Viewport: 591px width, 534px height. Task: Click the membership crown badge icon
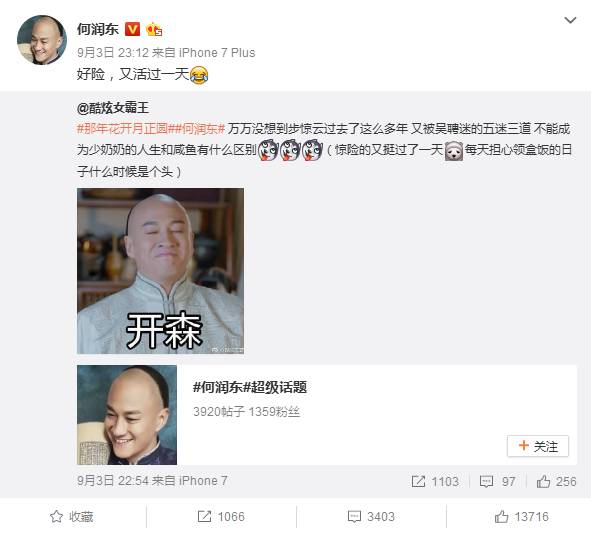click(154, 29)
